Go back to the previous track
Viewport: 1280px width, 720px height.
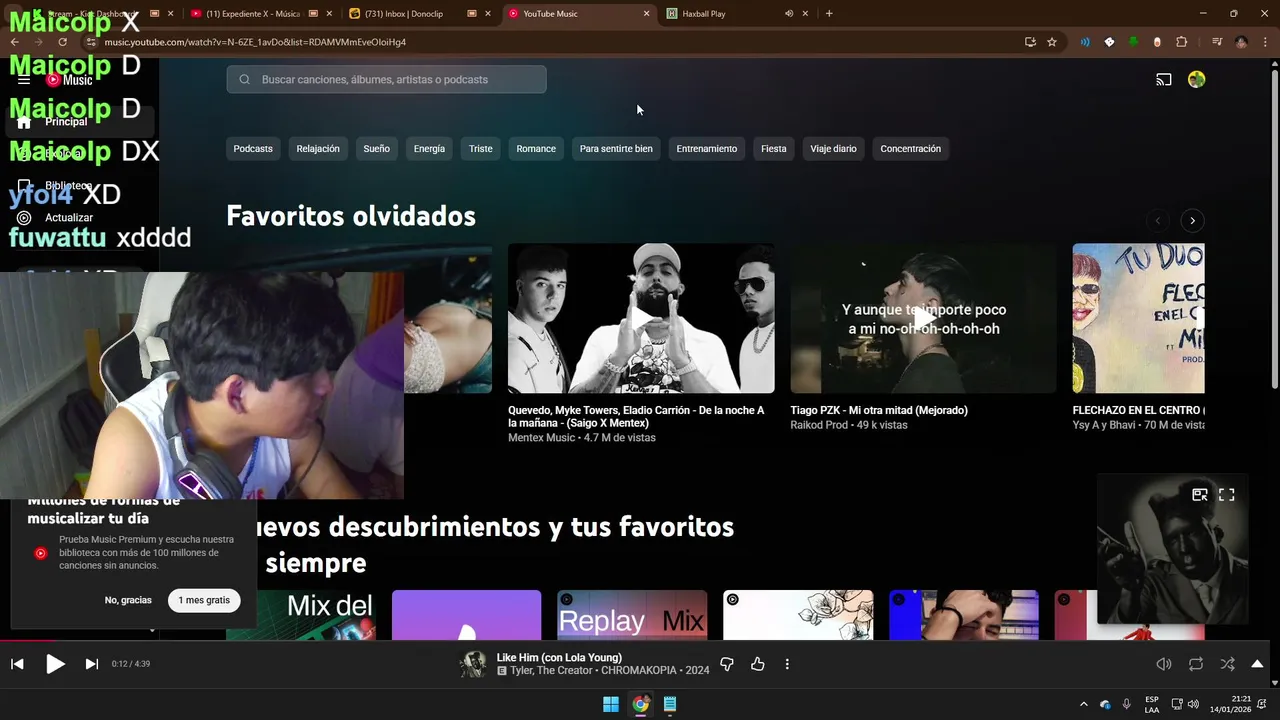click(17, 664)
